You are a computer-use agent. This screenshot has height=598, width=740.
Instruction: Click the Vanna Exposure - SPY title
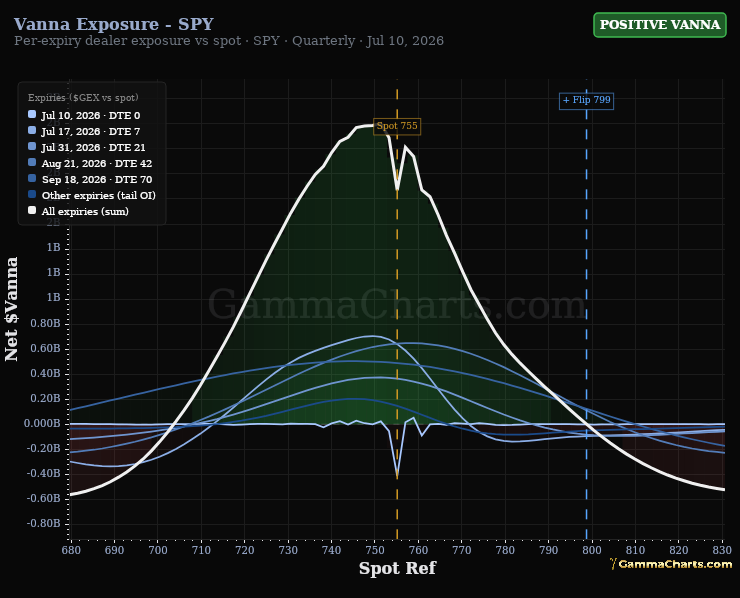[x=114, y=24]
